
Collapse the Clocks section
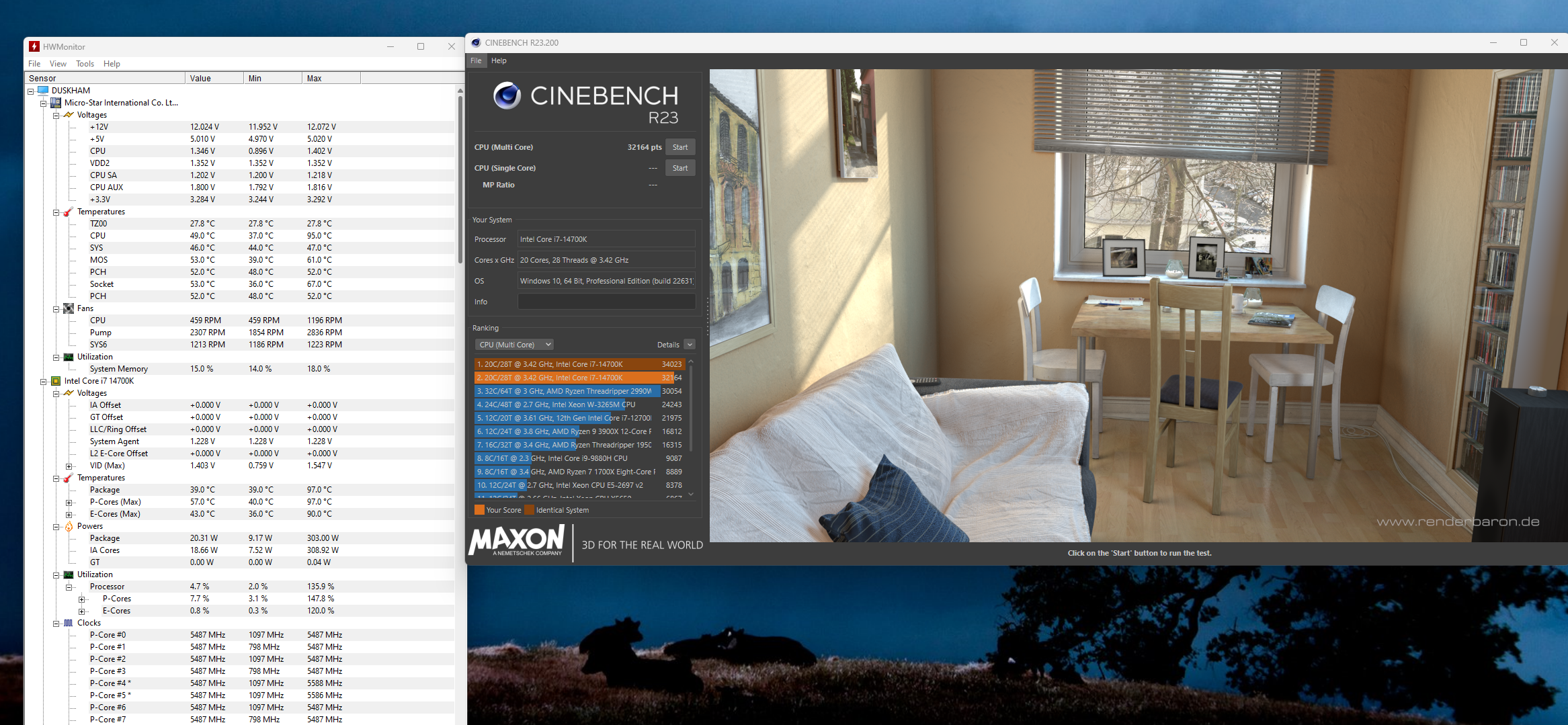56,623
